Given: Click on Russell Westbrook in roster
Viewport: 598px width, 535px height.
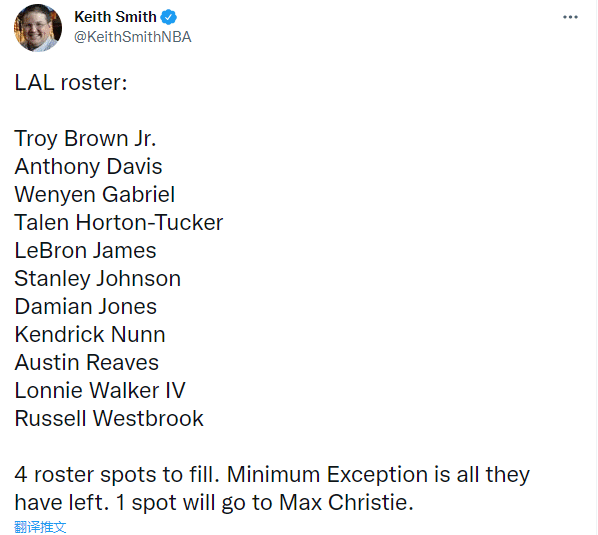Looking at the screenshot, I should point(109,419).
